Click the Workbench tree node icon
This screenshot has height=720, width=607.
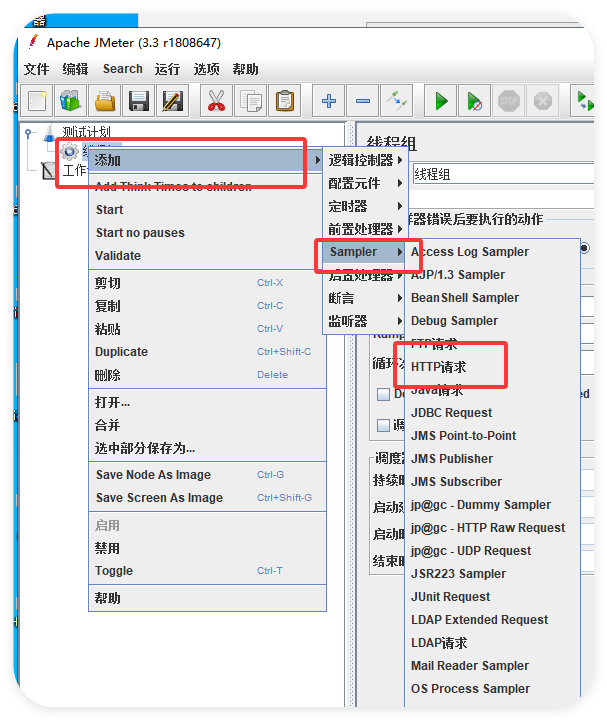pos(48,170)
